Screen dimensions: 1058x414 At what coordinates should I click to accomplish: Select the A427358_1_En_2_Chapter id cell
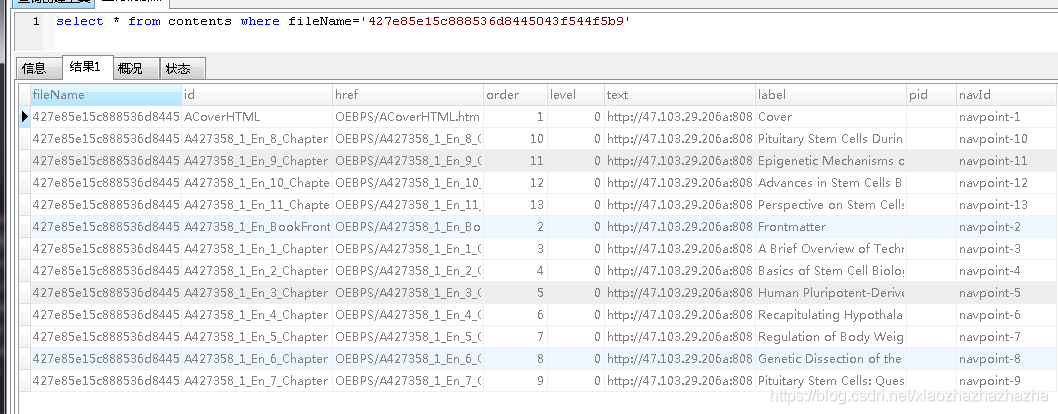point(257,270)
